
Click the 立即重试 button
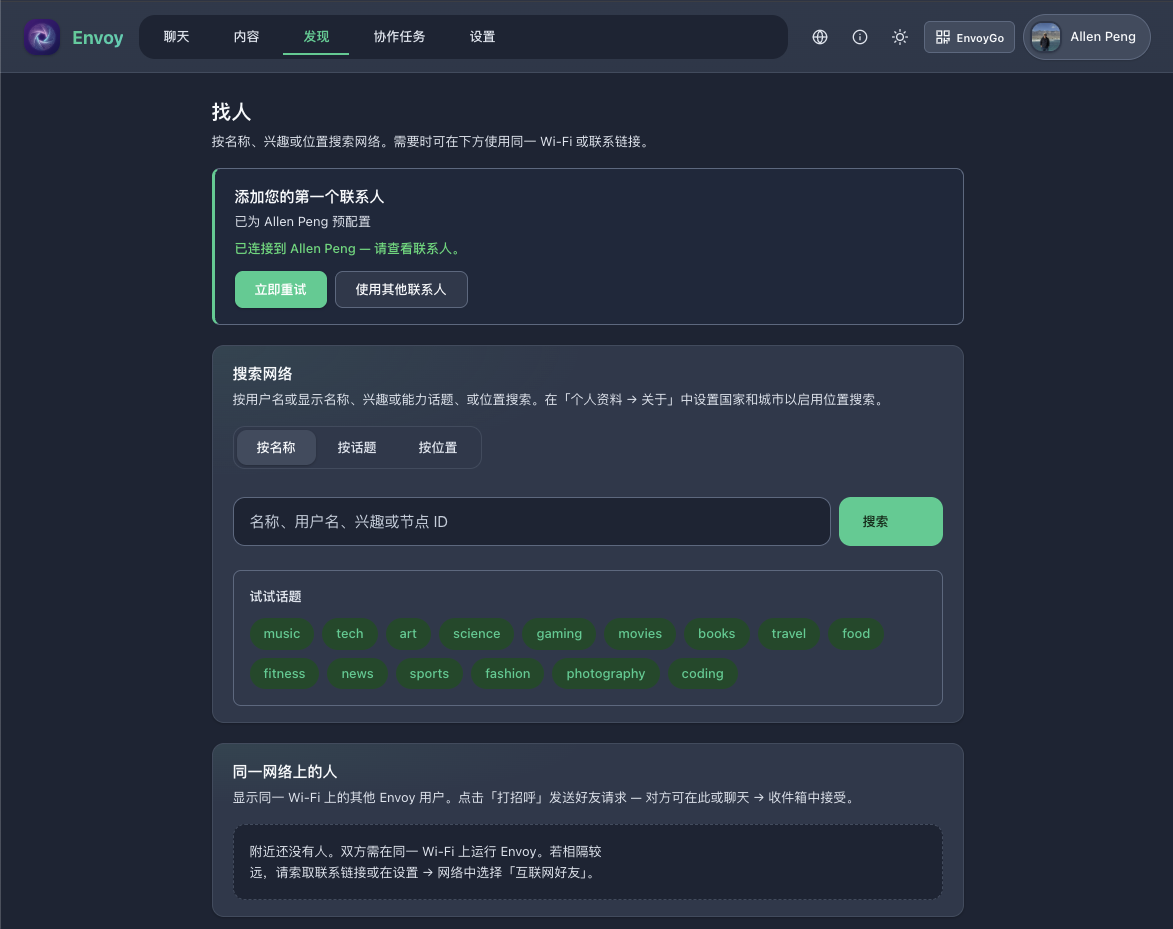[x=281, y=289]
